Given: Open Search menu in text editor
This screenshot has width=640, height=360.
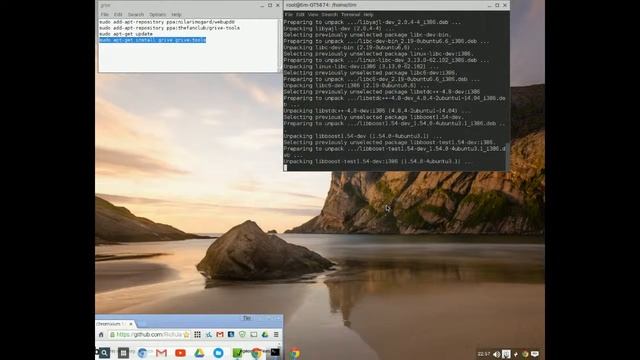Looking at the screenshot, I should pyautogui.click(x=136, y=14).
